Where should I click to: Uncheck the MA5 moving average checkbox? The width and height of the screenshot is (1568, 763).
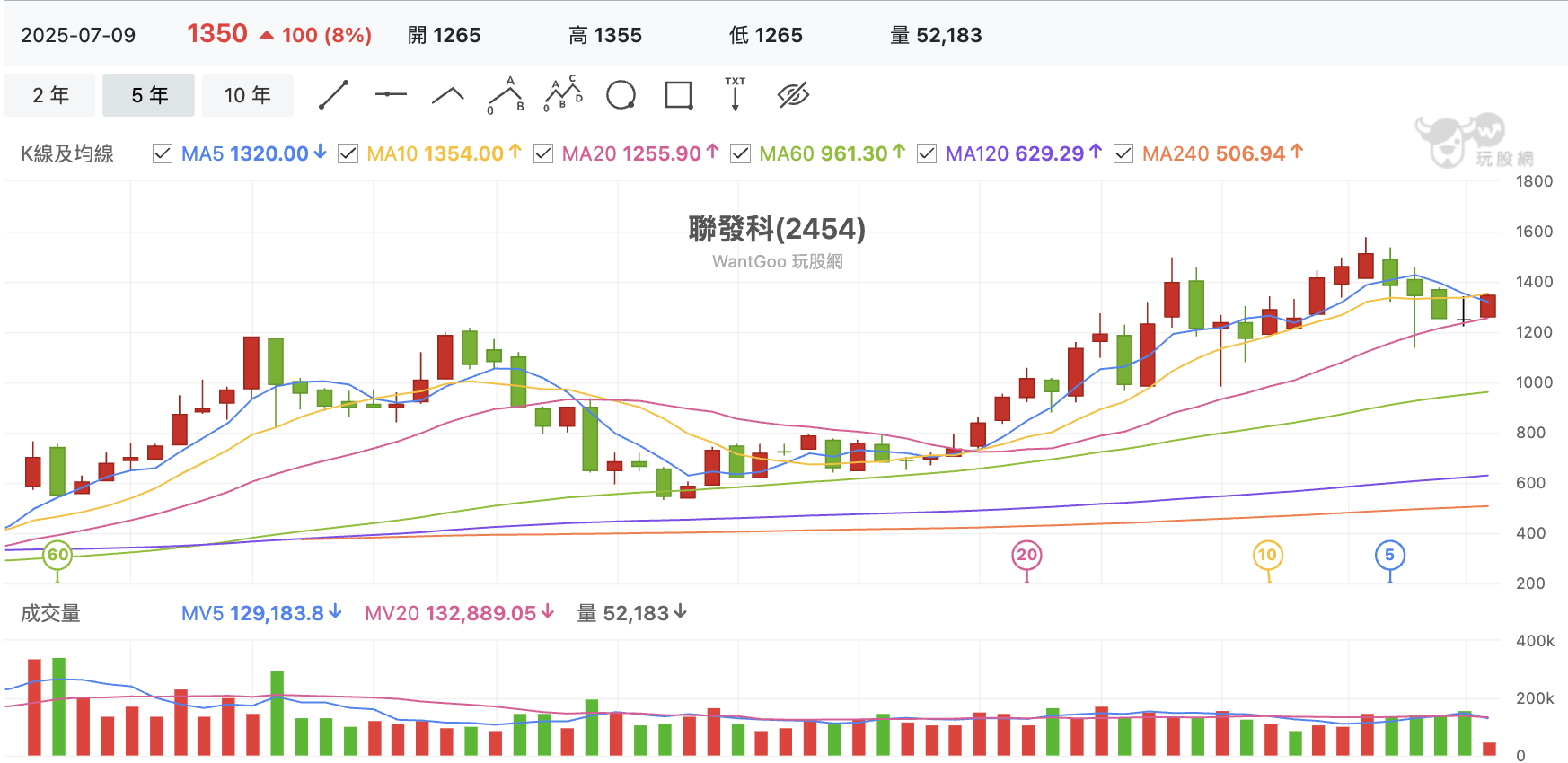coord(163,153)
